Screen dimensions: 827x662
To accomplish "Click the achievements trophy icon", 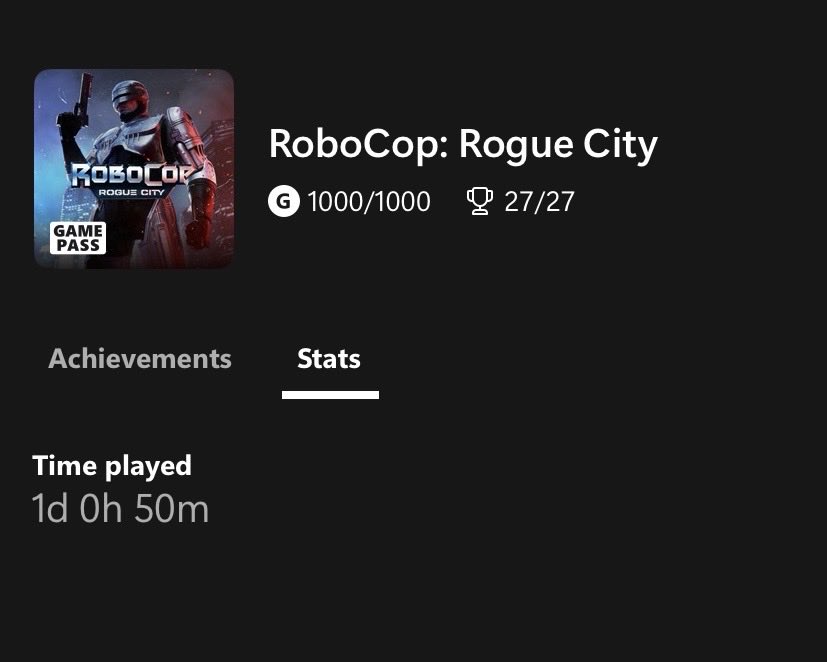I will tap(480, 202).
